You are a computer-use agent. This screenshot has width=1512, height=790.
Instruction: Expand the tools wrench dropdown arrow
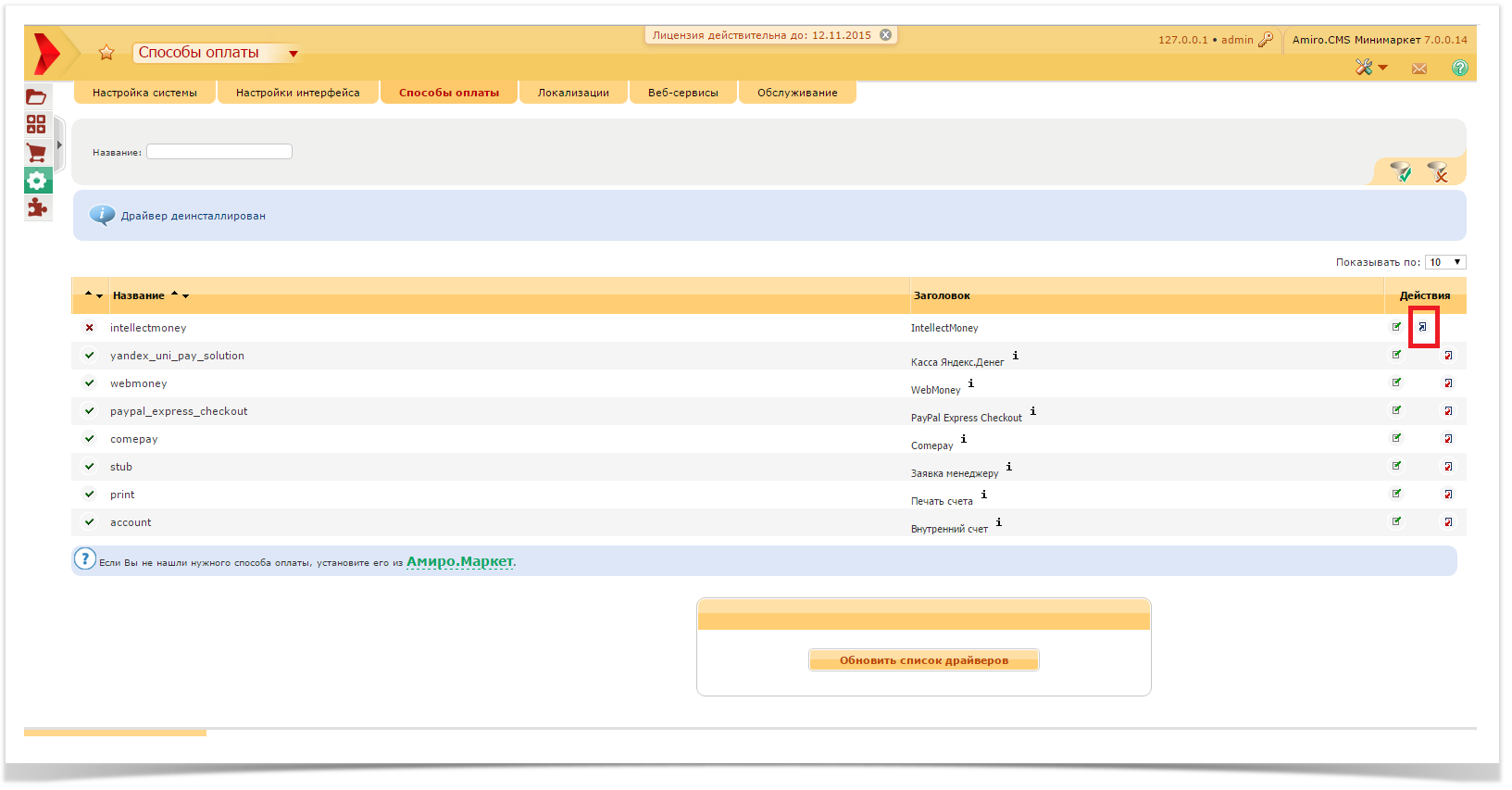coord(1382,68)
